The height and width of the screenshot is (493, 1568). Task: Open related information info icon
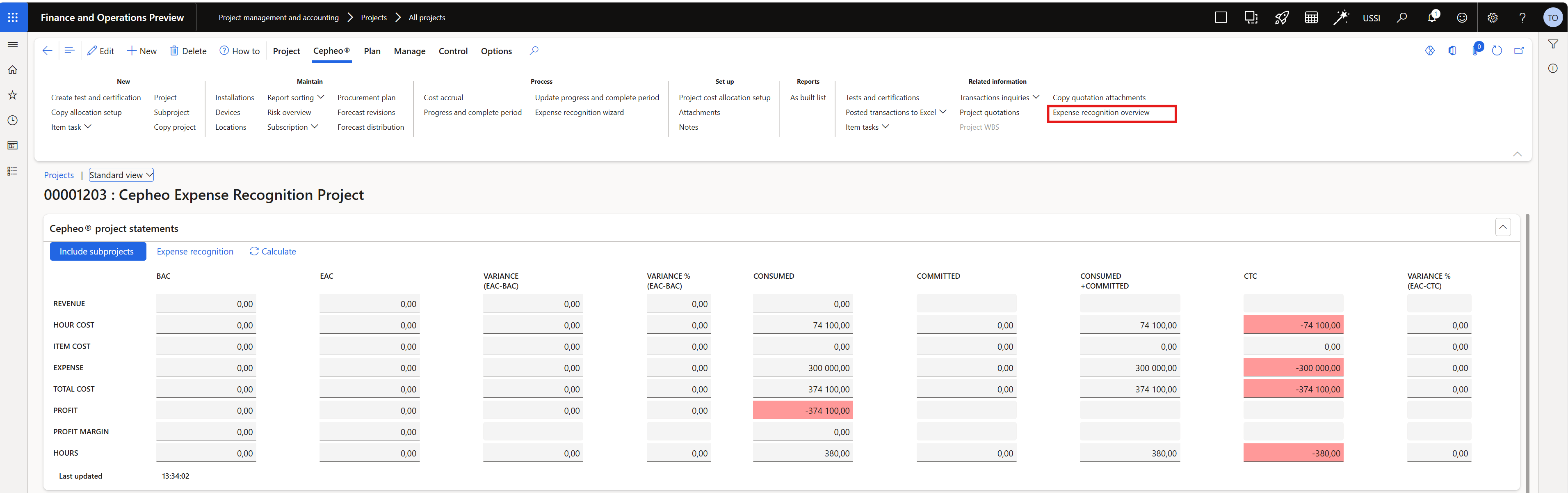1553,68
